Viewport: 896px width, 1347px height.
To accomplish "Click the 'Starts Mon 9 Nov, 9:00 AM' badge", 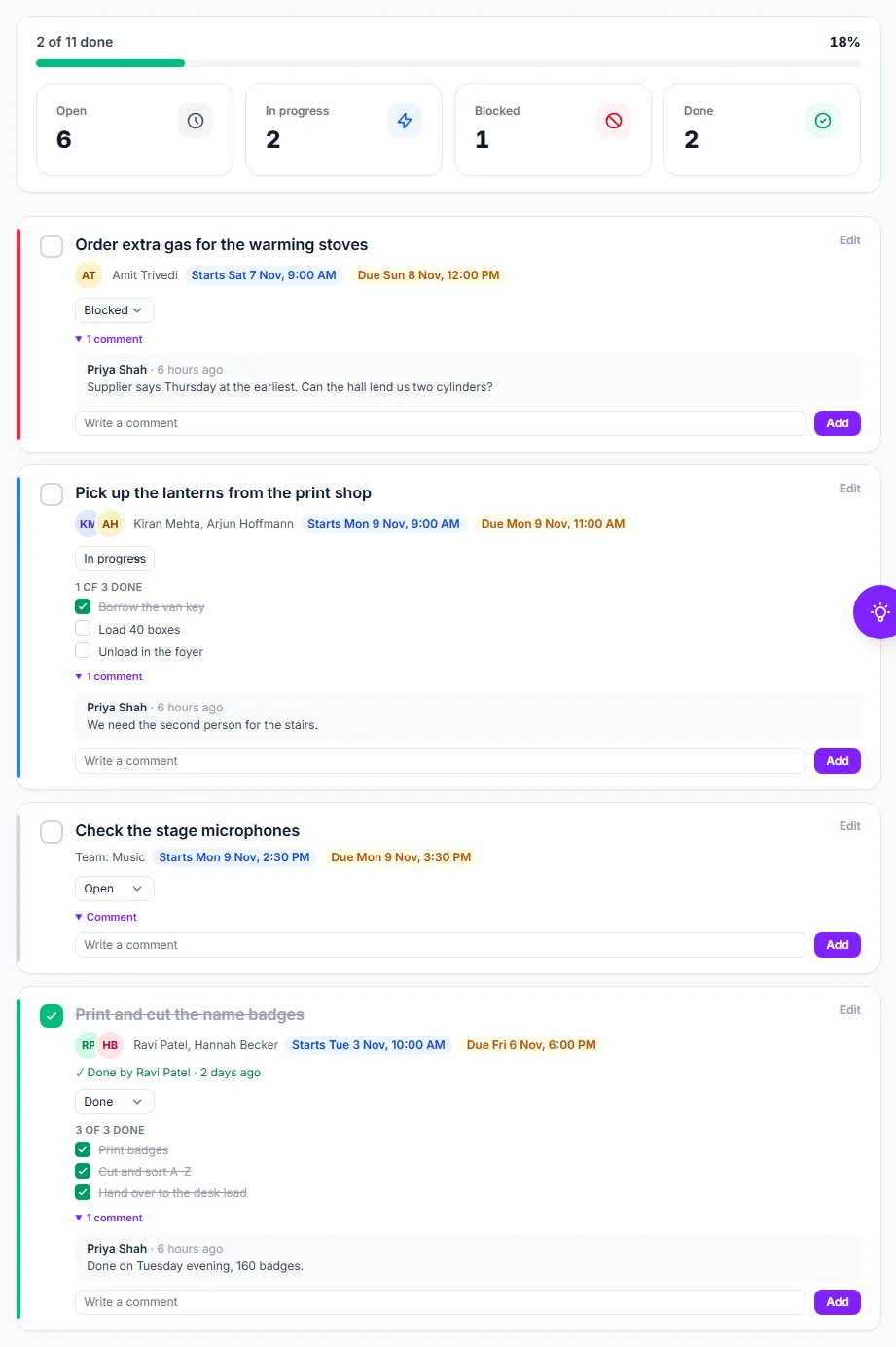I will [383, 524].
